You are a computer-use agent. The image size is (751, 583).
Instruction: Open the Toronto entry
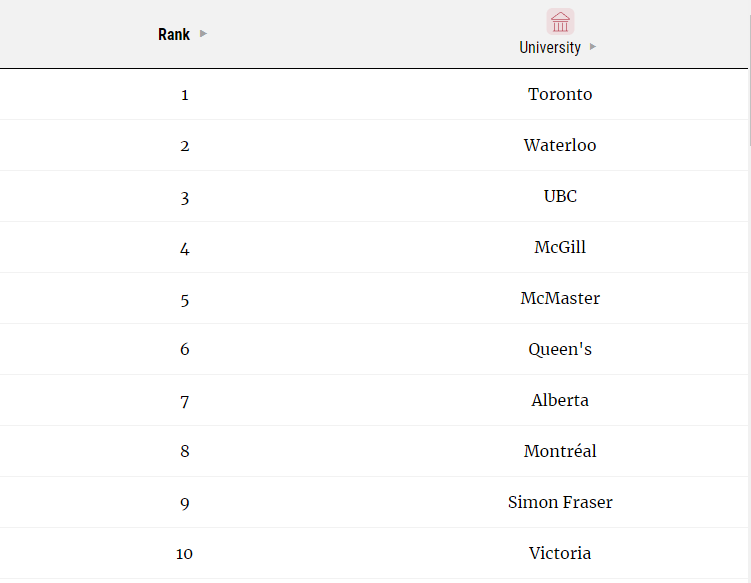(x=560, y=95)
